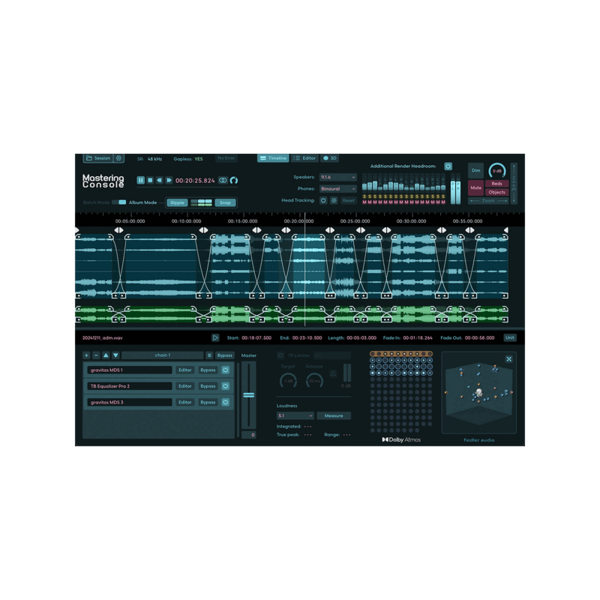Viewport: 600px width, 600px height.
Task: Click the horizontal Zoom control
Action: 488,201
